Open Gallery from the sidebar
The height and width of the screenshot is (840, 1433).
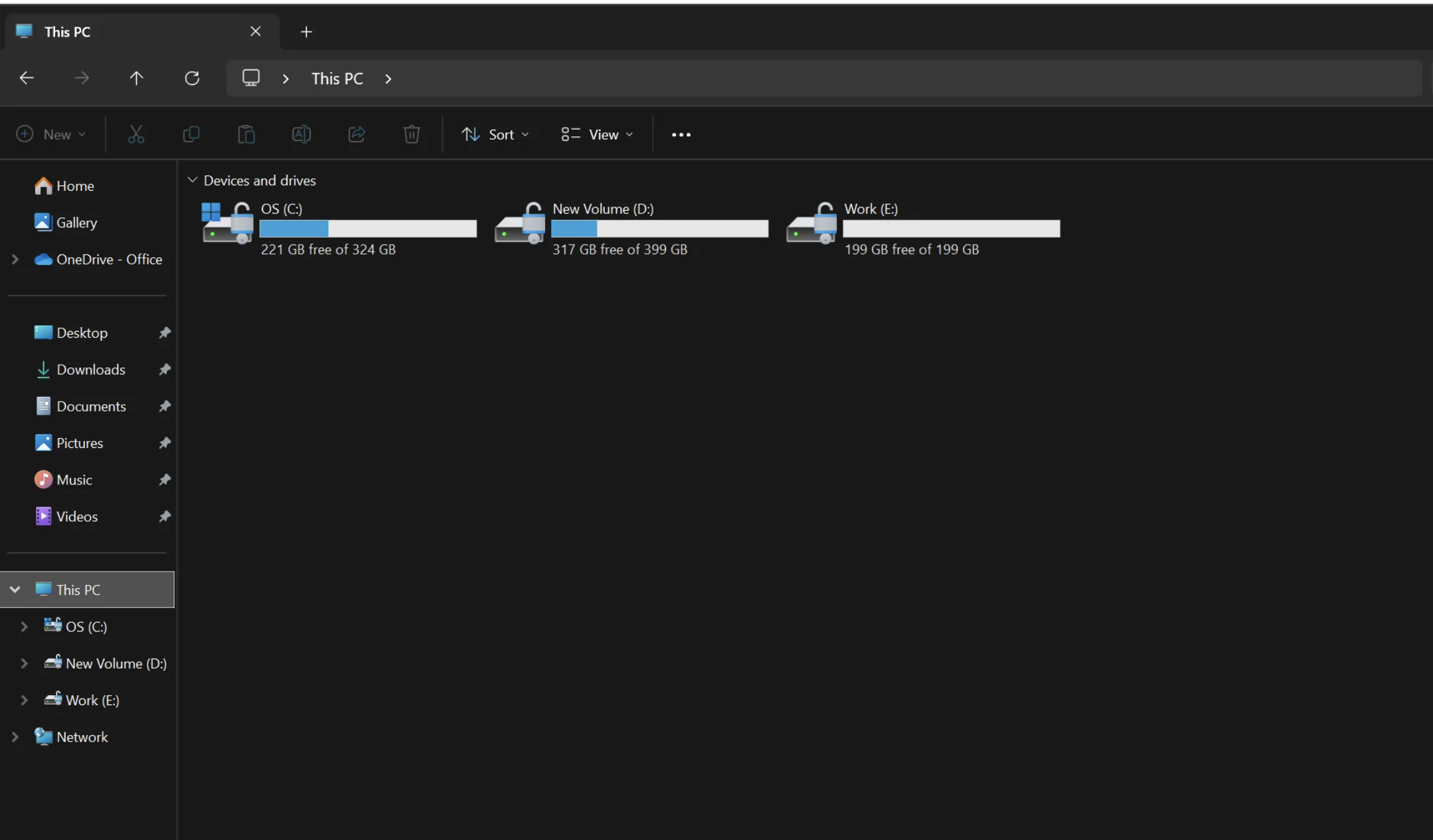tap(77, 223)
